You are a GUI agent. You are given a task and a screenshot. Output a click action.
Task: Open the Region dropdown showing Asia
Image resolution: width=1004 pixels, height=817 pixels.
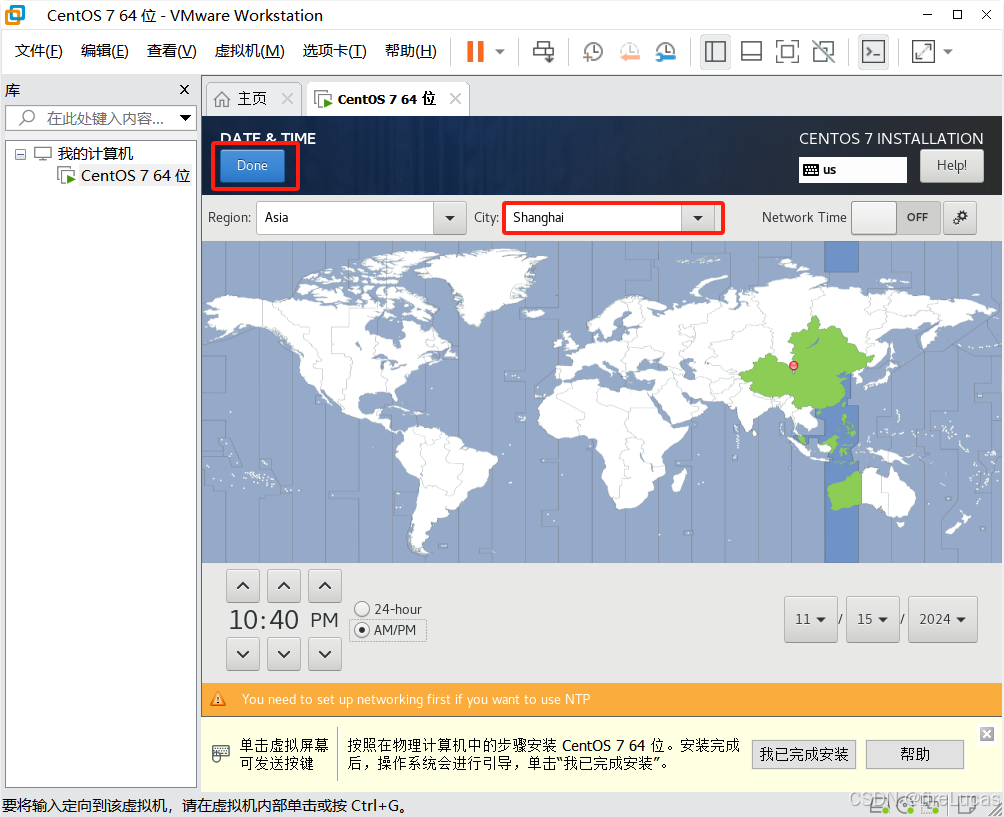(x=361, y=218)
